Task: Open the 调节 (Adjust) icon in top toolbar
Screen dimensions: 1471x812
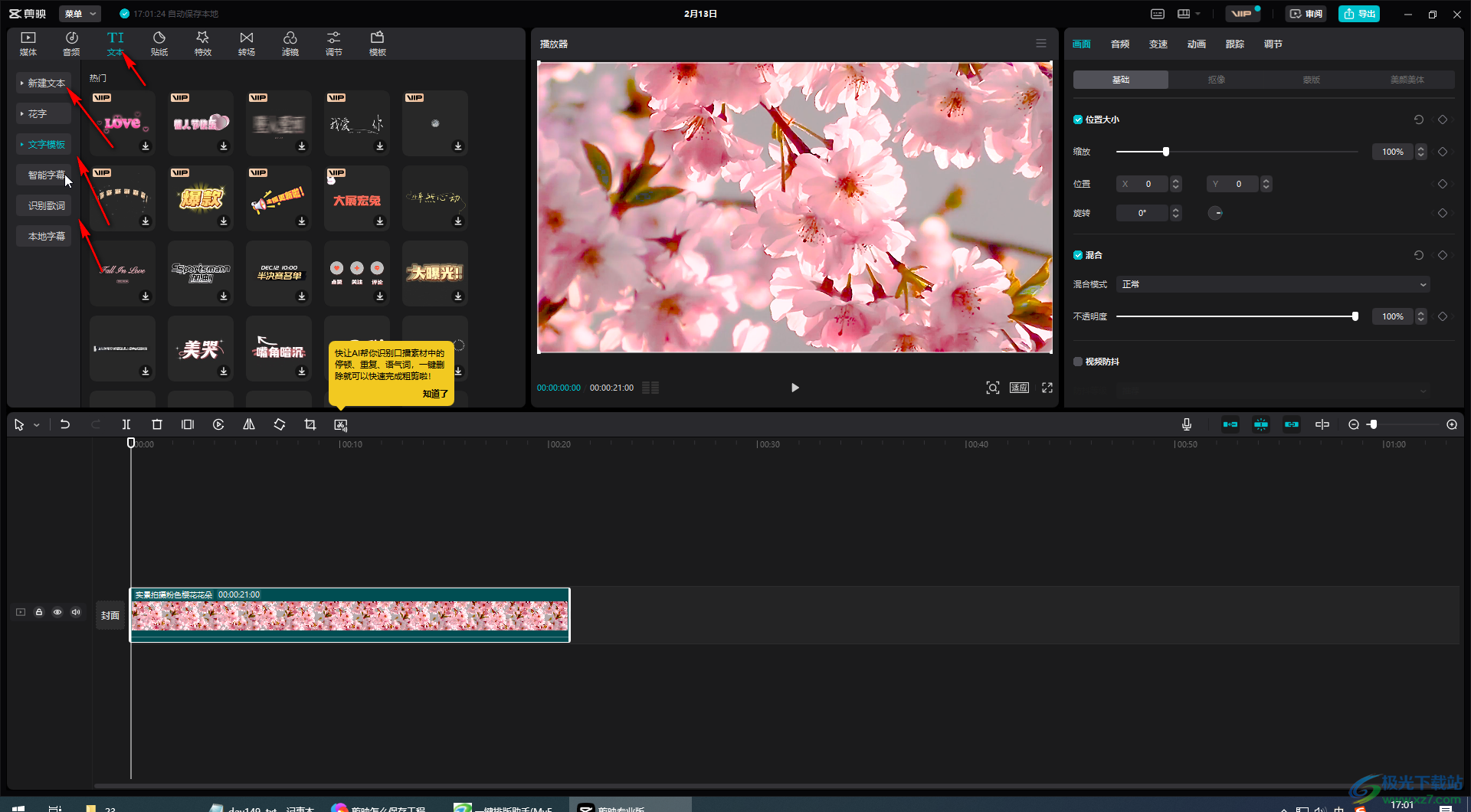Action: (x=334, y=44)
